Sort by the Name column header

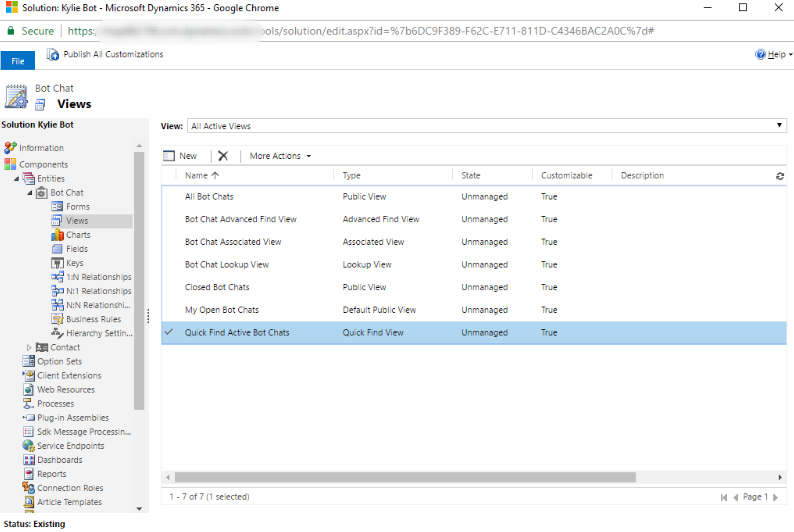tap(202, 175)
